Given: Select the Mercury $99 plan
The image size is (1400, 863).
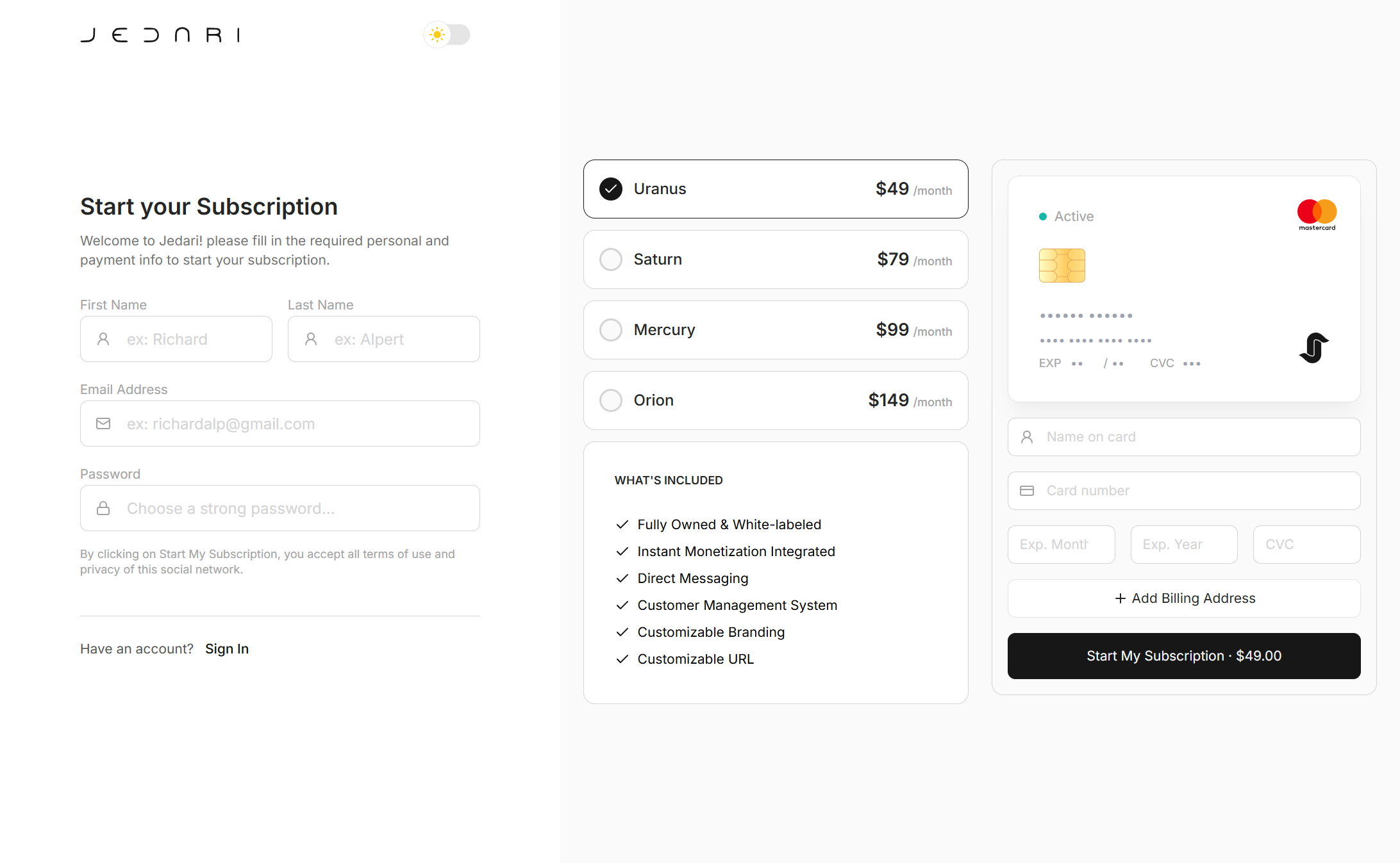Looking at the screenshot, I should point(776,330).
